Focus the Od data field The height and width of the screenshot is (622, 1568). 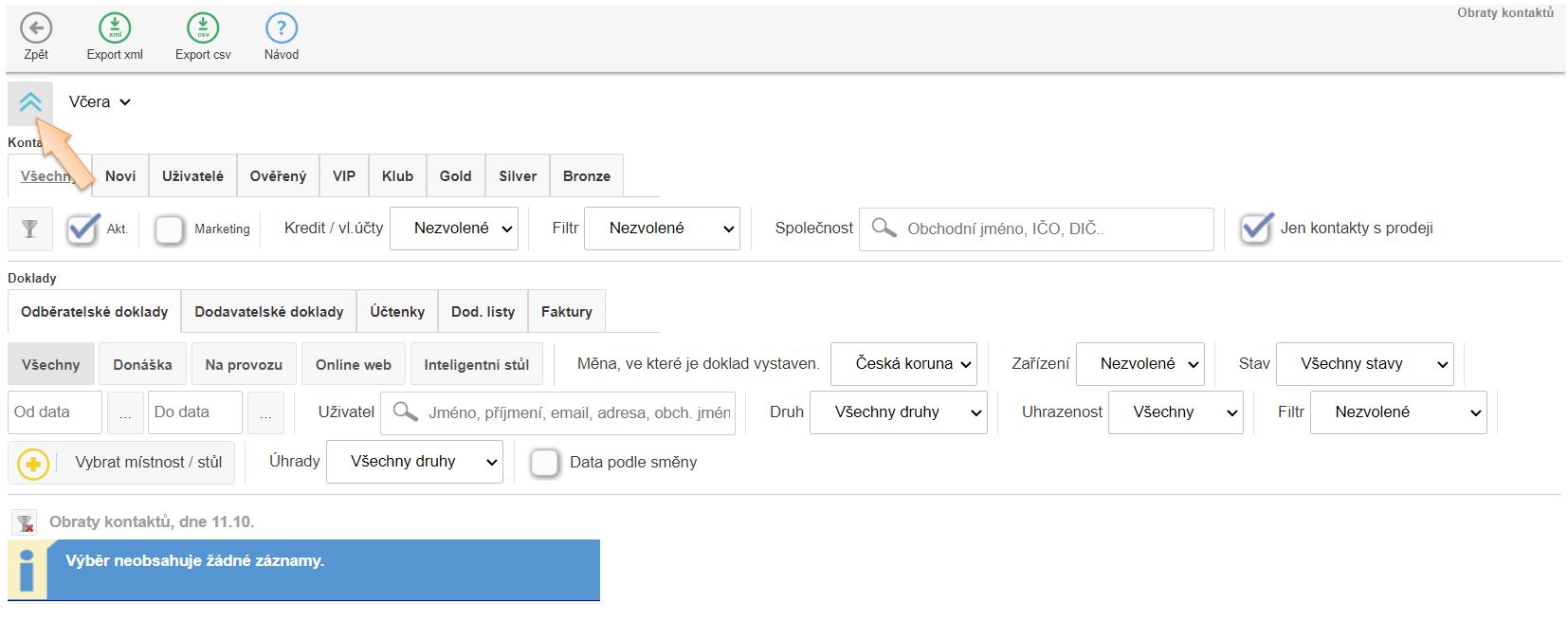(x=55, y=412)
